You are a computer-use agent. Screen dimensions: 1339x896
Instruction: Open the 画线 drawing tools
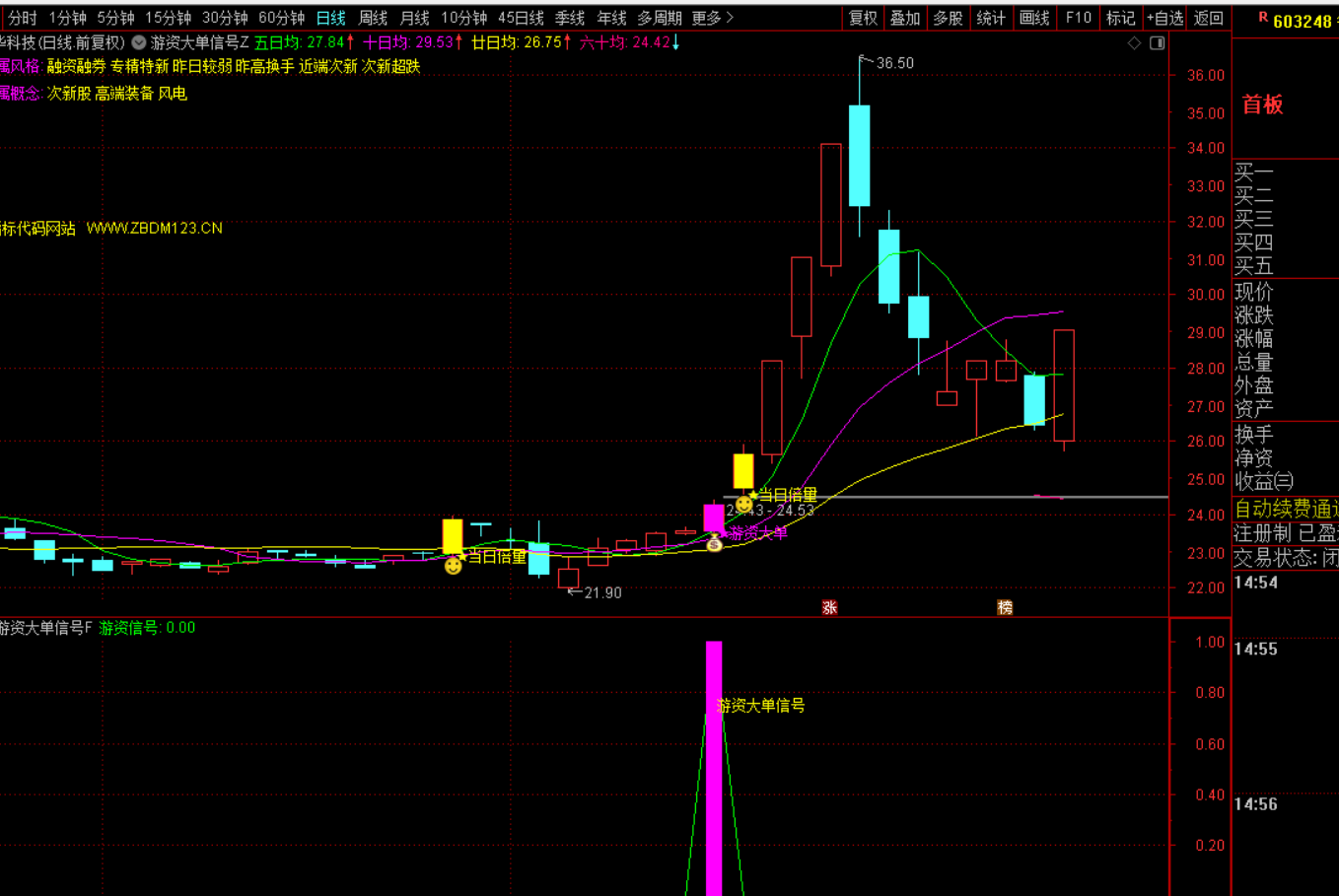[x=1033, y=18]
